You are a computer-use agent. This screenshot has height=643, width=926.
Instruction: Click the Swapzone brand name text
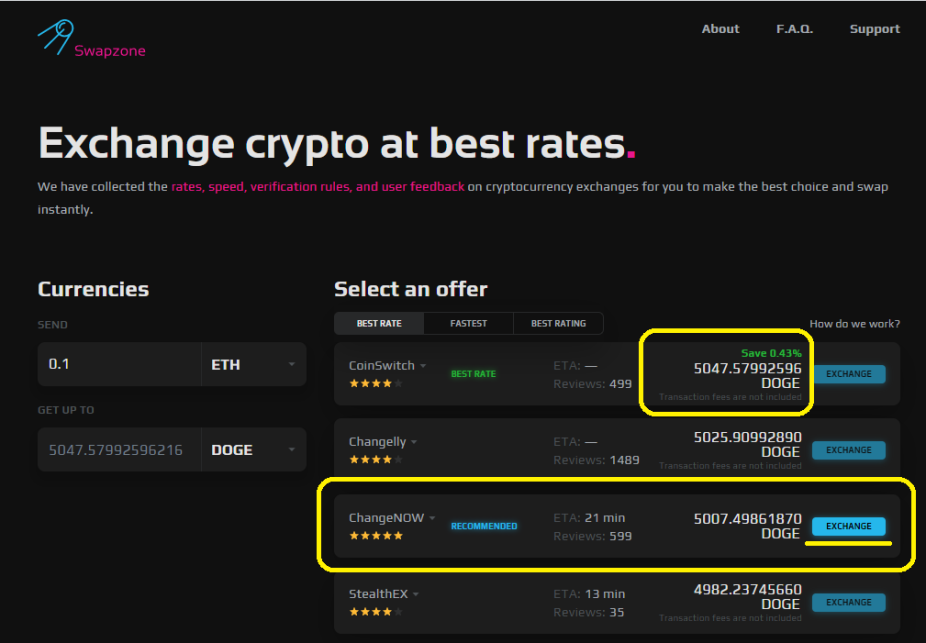click(110, 51)
